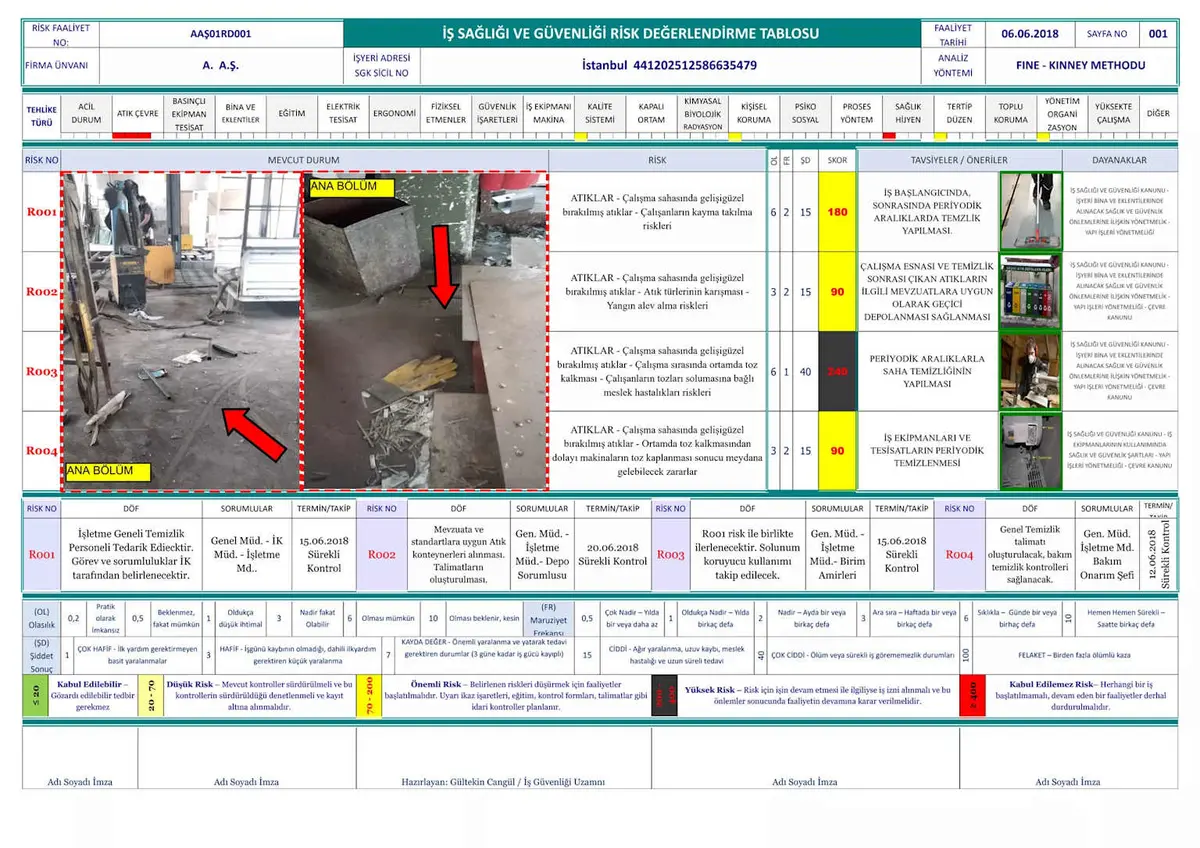Click the yellow 70-200 important risk swatch
The width and height of the screenshot is (1200, 848).
[x=367, y=697]
